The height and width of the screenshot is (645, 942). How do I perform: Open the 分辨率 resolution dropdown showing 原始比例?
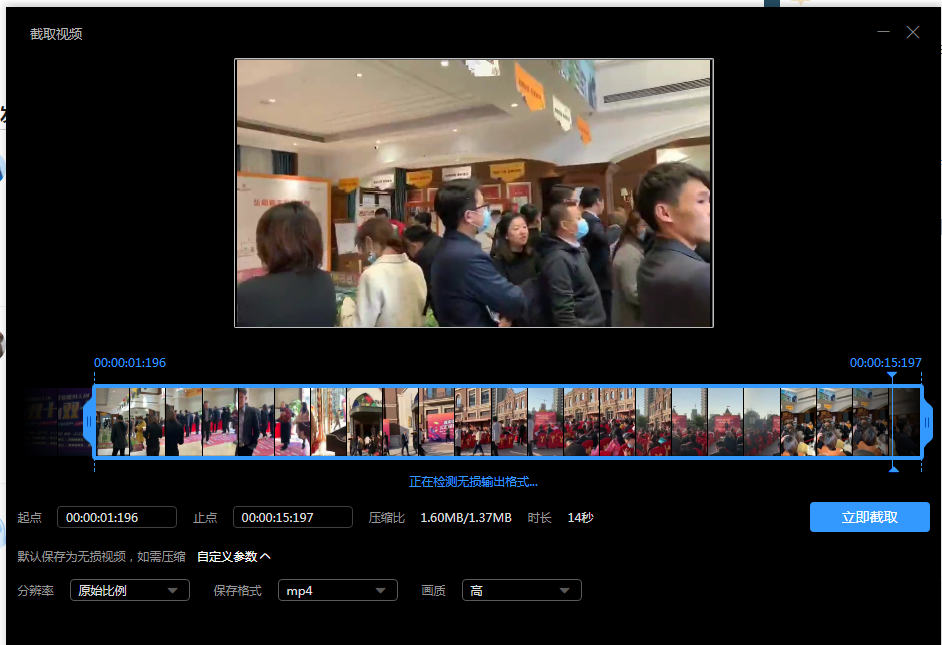click(127, 590)
